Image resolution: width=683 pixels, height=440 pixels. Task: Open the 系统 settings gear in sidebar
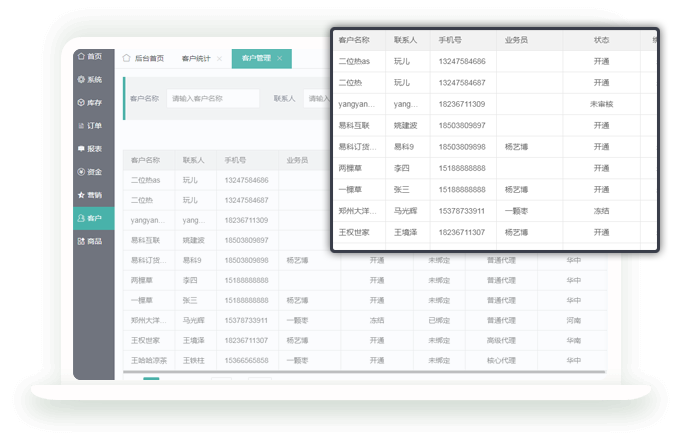(x=91, y=80)
